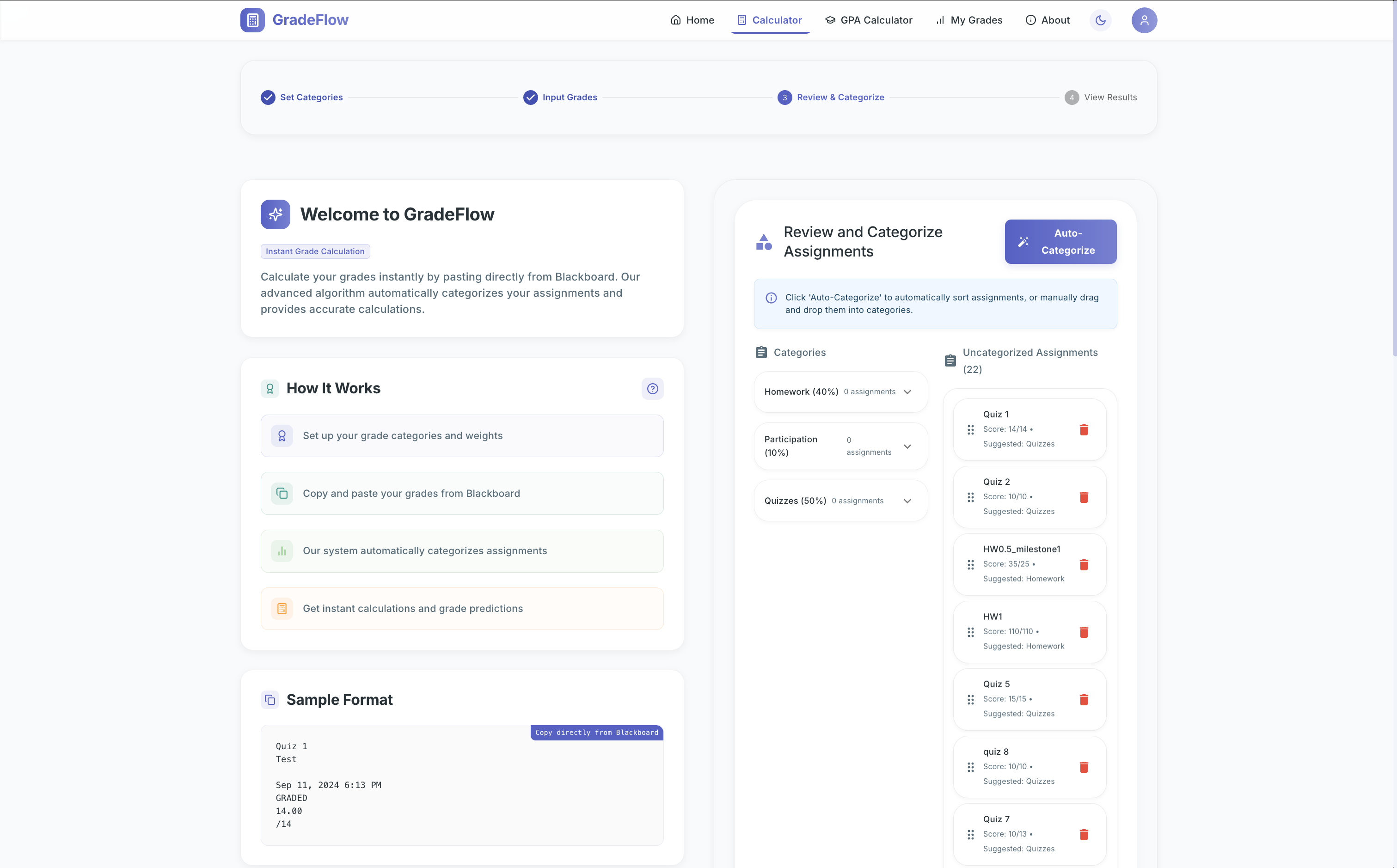Expand the Participation (10%) category
Image resolution: width=1397 pixels, height=868 pixels.
point(907,446)
